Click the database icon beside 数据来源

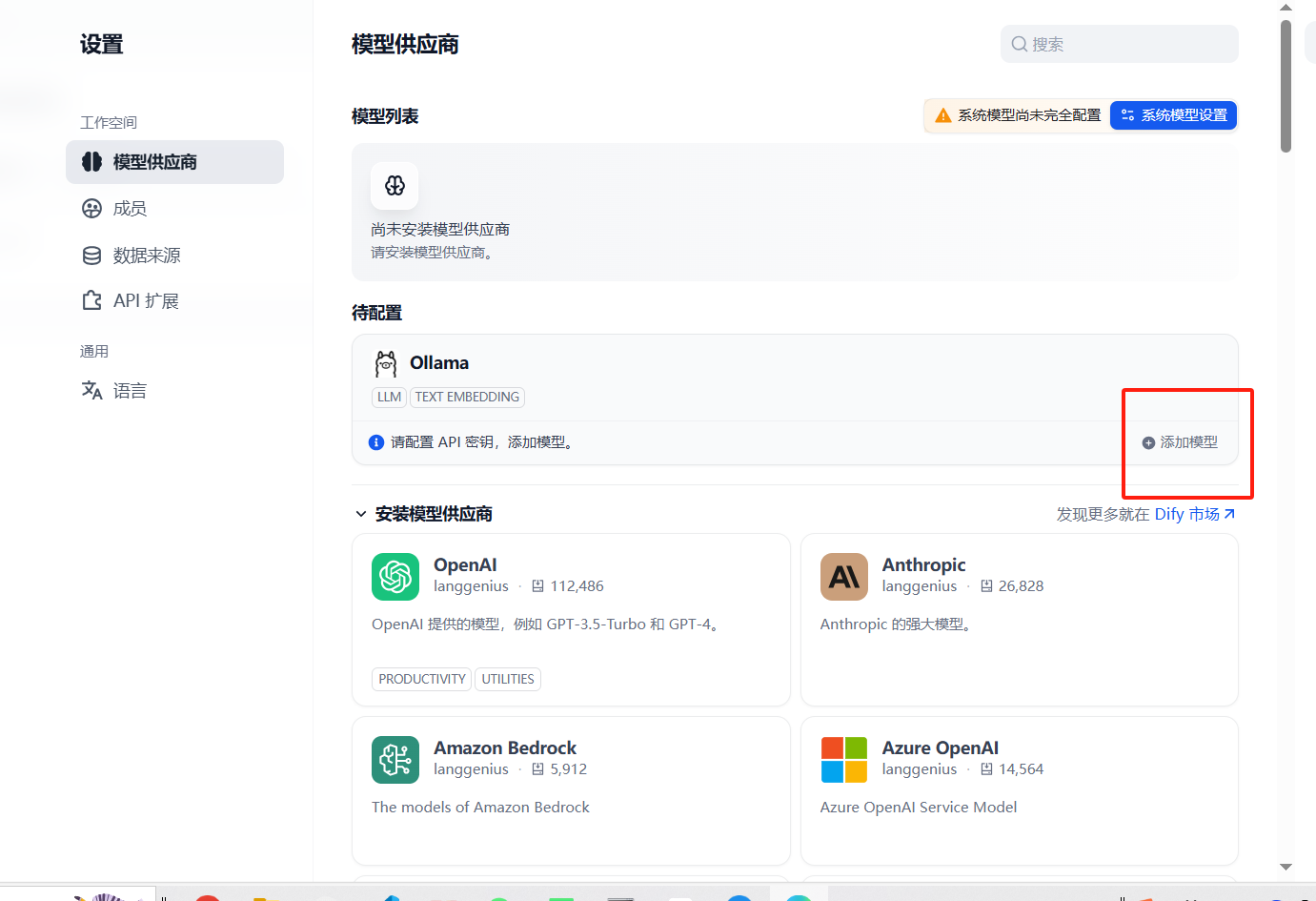coord(91,256)
